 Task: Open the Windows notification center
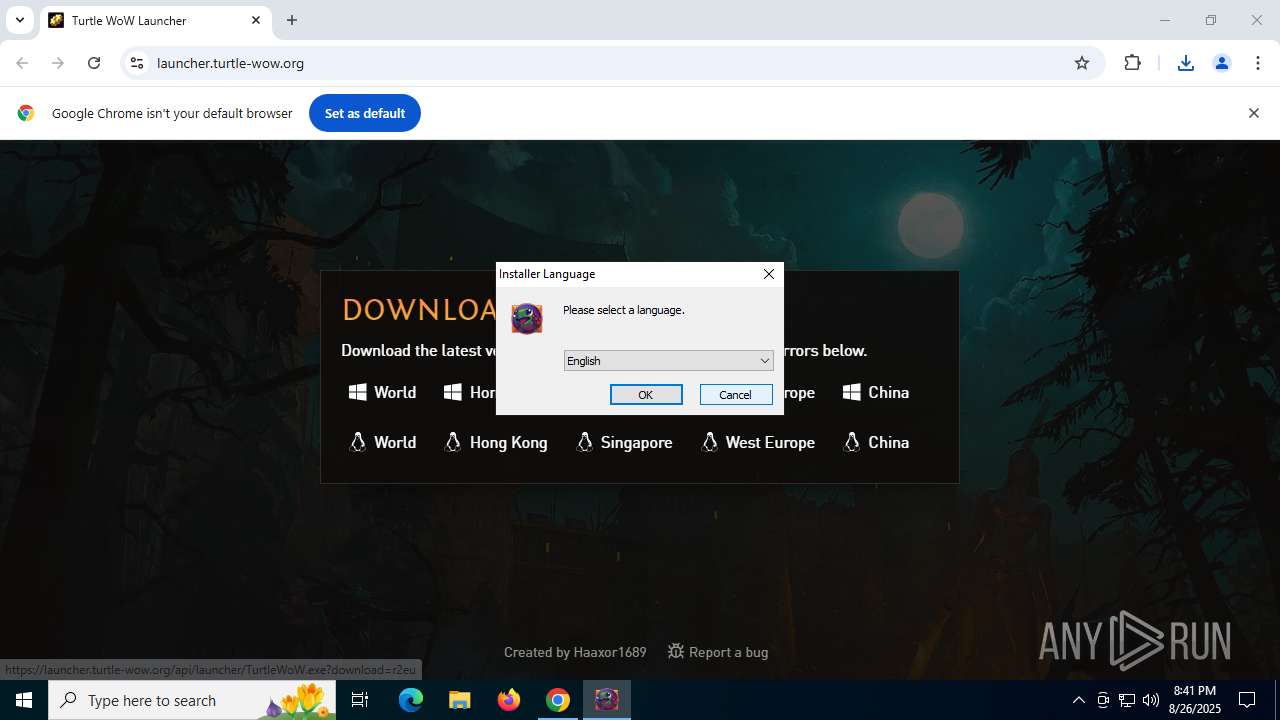click(x=1248, y=700)
